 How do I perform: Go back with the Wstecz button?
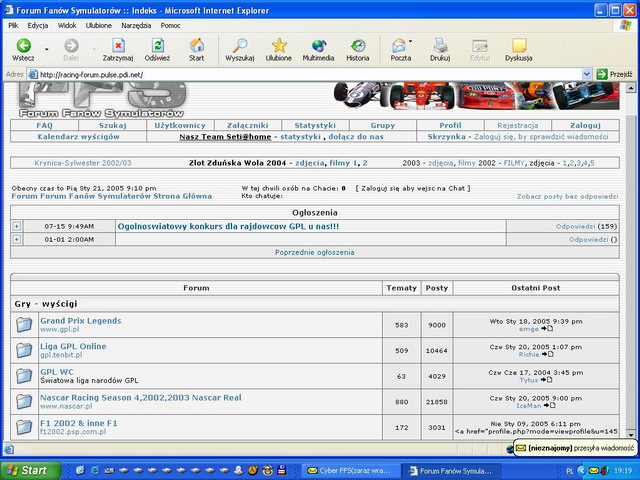point(23,50)
